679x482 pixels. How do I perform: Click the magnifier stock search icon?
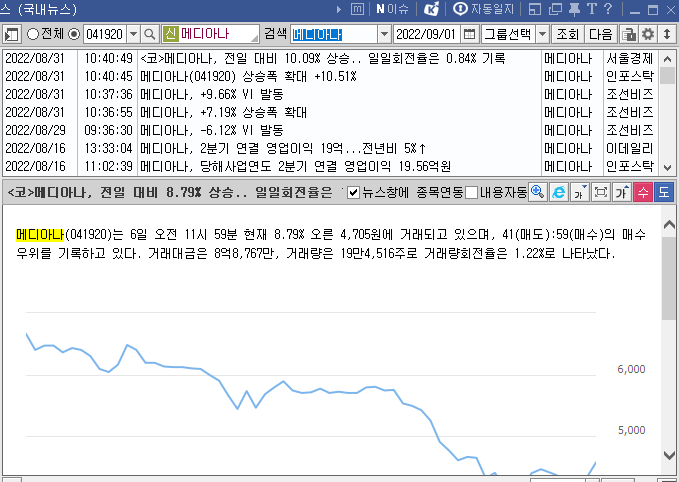pyautogui.click(x=149, y=34)
